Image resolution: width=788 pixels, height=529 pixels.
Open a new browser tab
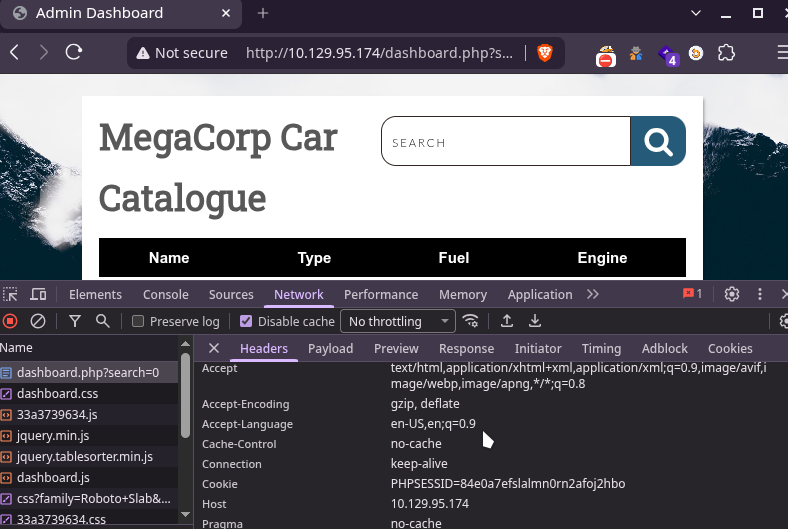pos(263,13)
